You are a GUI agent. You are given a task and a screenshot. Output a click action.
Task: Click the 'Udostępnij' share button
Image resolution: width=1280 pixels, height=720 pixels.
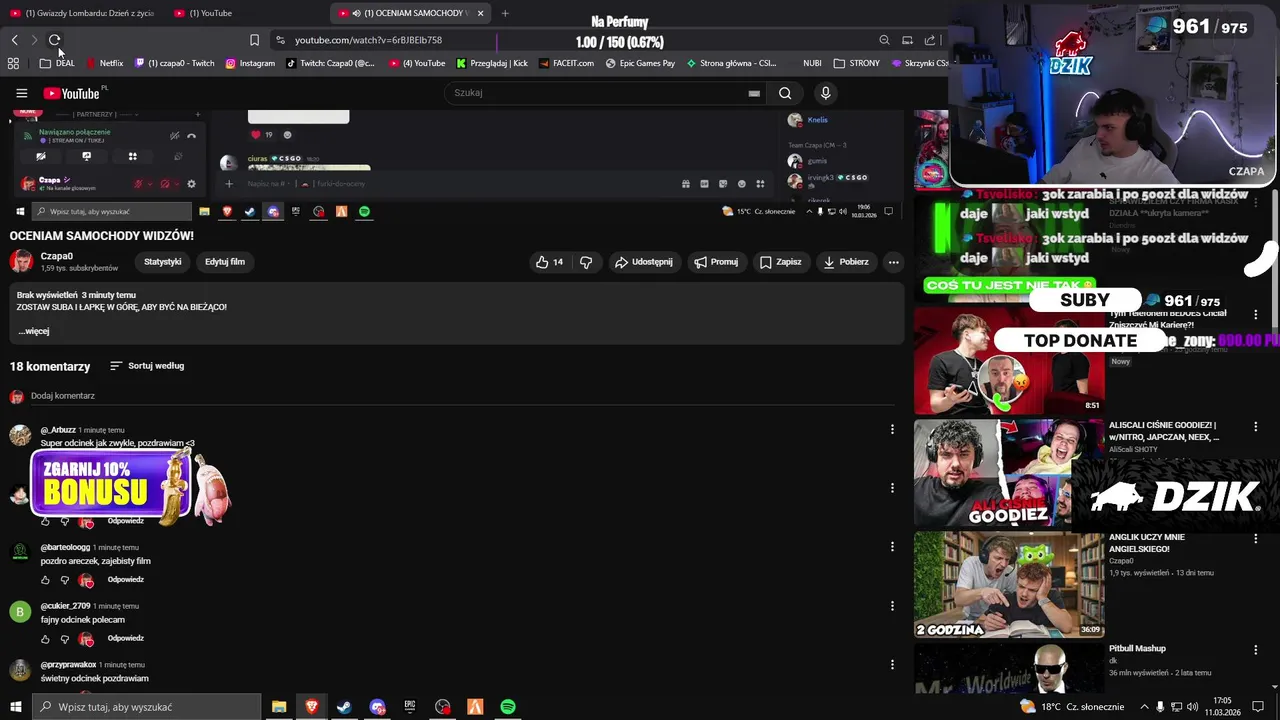pyautogui.click(x=643, y=262)
